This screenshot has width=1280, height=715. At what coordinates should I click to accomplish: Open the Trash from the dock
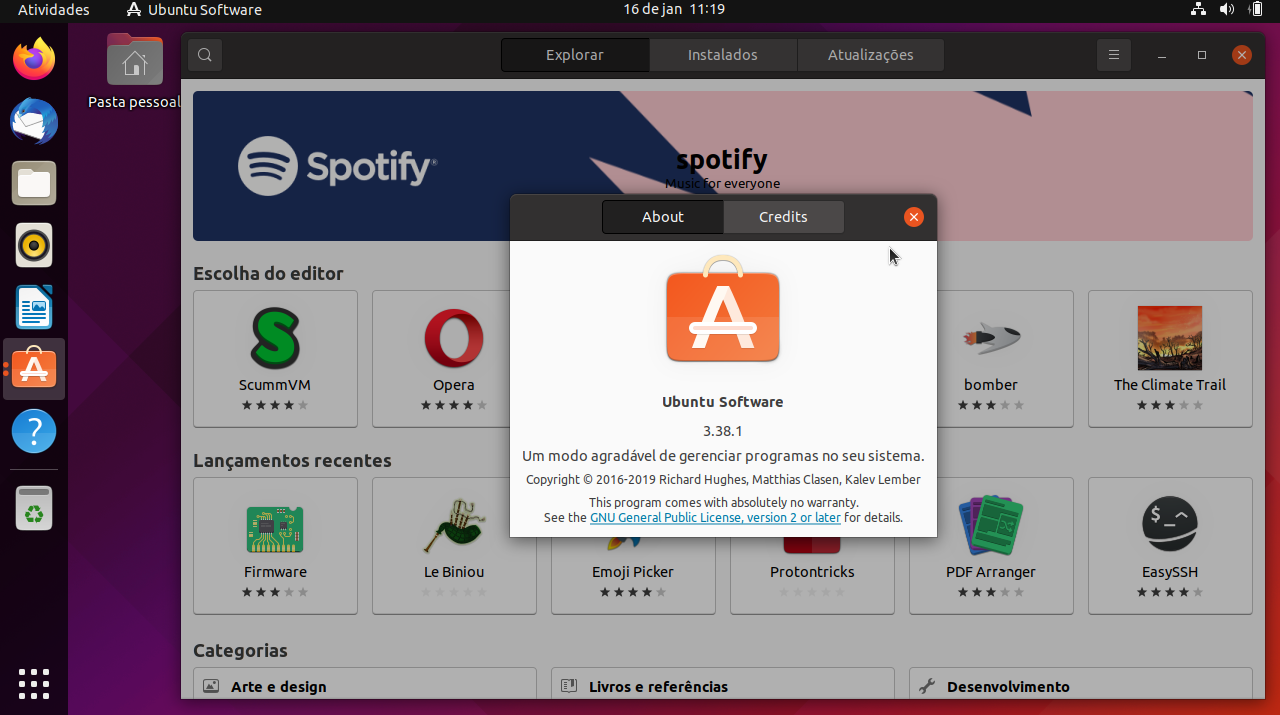pyautogui.click(x=34, y=508)
